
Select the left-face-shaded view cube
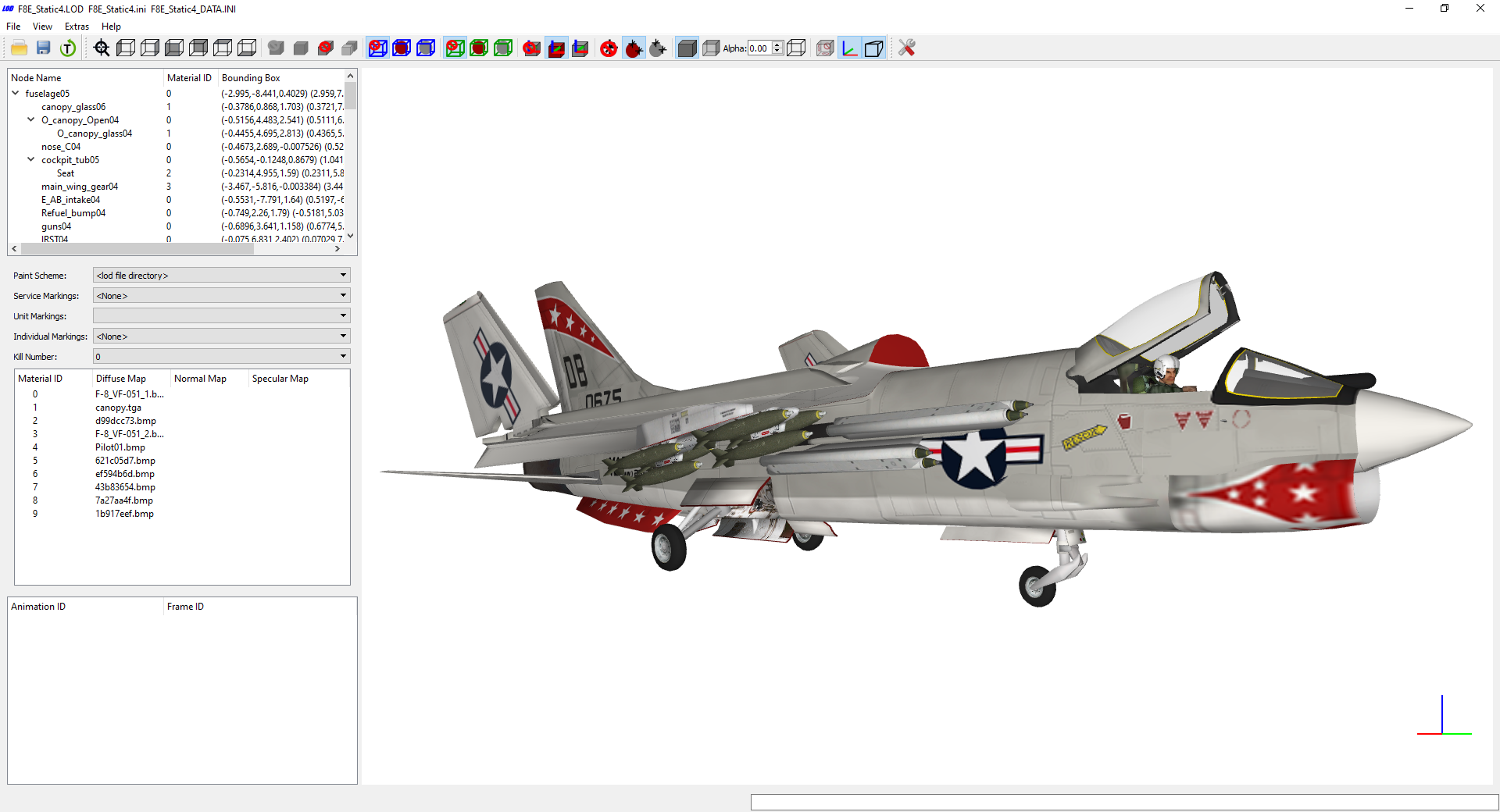point(126,48)
